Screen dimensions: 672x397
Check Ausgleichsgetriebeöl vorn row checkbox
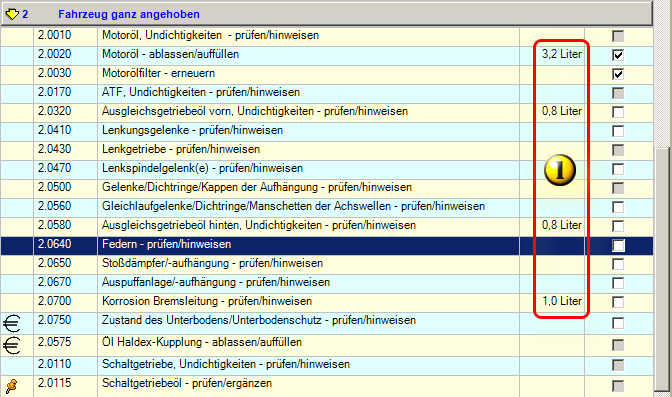[x=618, y=112]
